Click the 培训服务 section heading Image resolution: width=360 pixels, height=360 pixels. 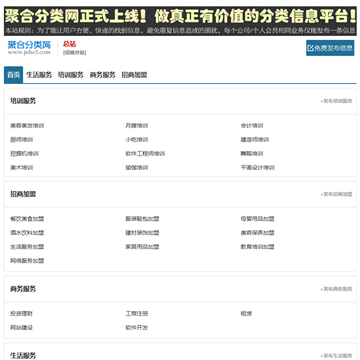(x=23, y=101)
